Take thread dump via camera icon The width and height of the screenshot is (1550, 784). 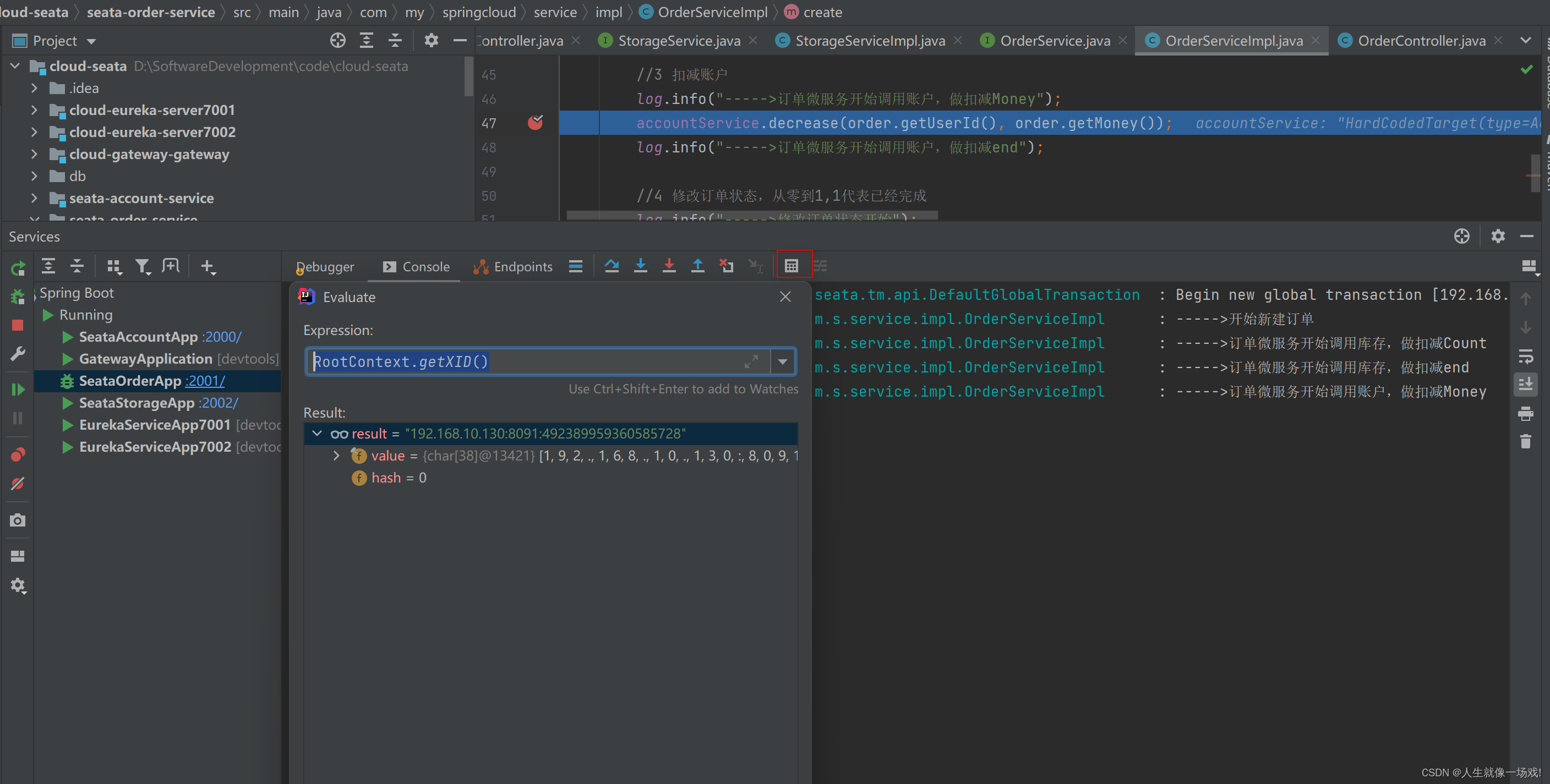[x=18, y=520]
